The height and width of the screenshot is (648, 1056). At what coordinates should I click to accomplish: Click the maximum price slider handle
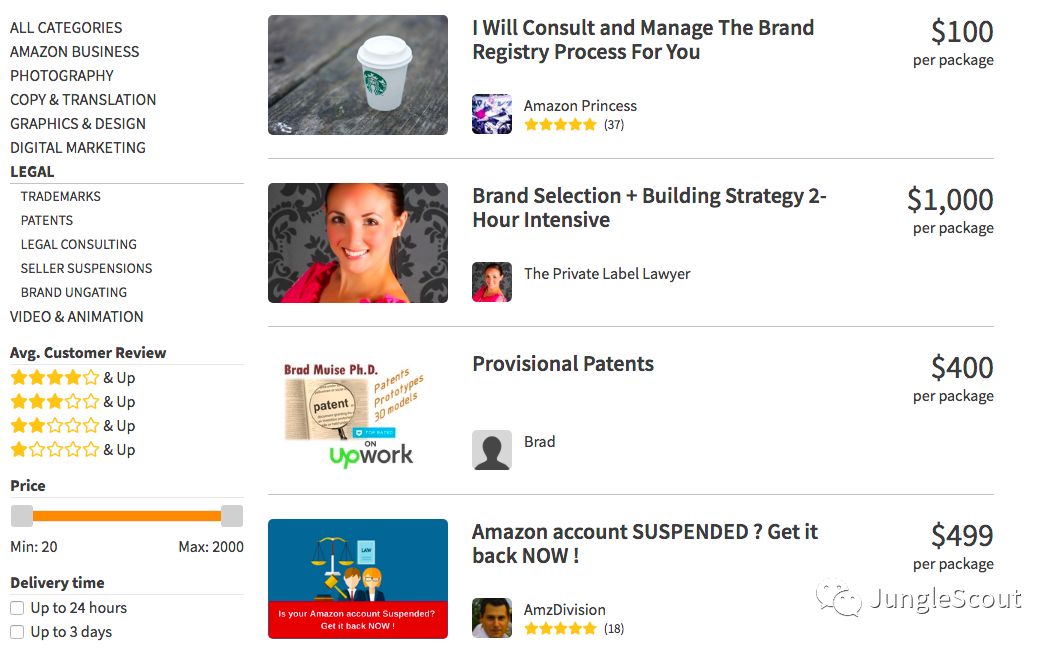coord(232,516)
